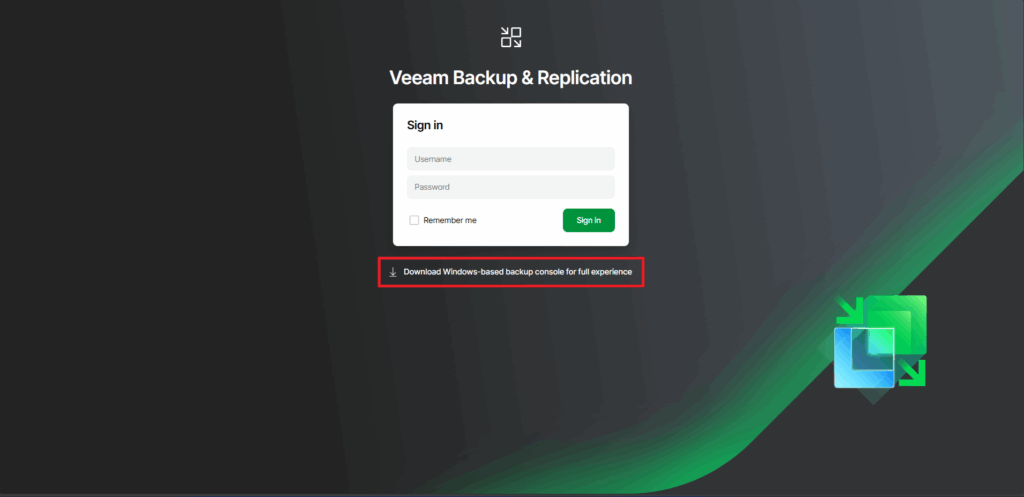Click the download arrow icon below the form

(x=393, y=272)
